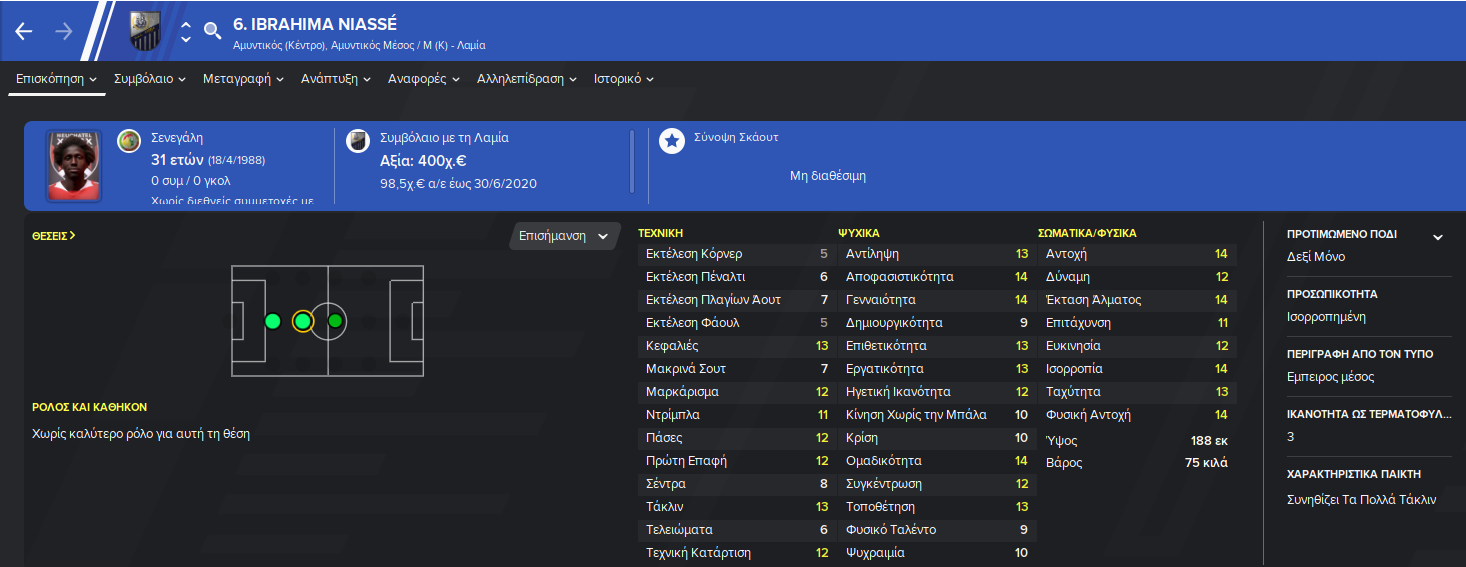Click the forward navigation arrow
Viewport: 1466px width, 567px height.
pos(64,31)
